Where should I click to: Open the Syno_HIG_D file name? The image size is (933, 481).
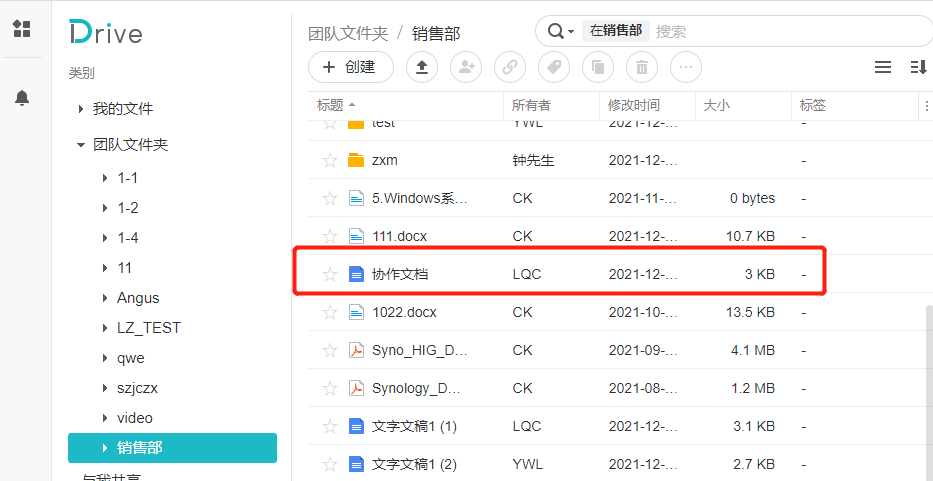pyautogui.click(x=419, y=350)
